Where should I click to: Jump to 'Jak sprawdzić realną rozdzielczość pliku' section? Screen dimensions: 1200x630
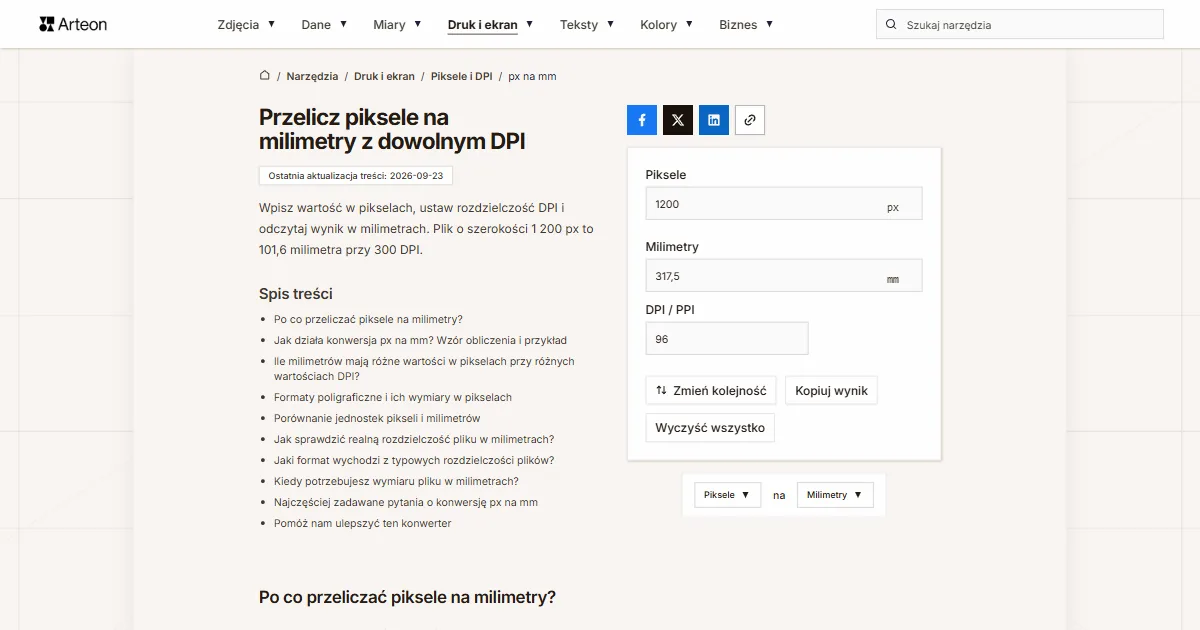coord(414,439)
